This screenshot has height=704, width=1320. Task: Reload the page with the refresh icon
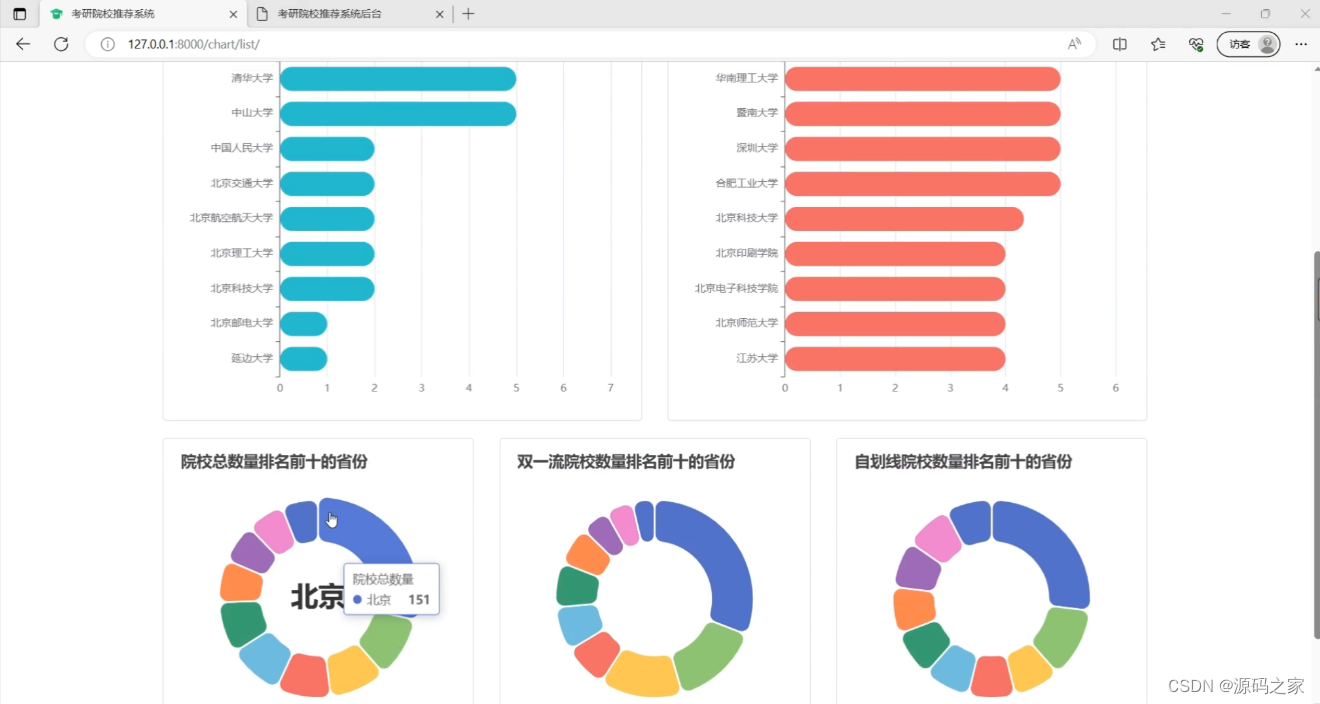[x=61, y=44]
